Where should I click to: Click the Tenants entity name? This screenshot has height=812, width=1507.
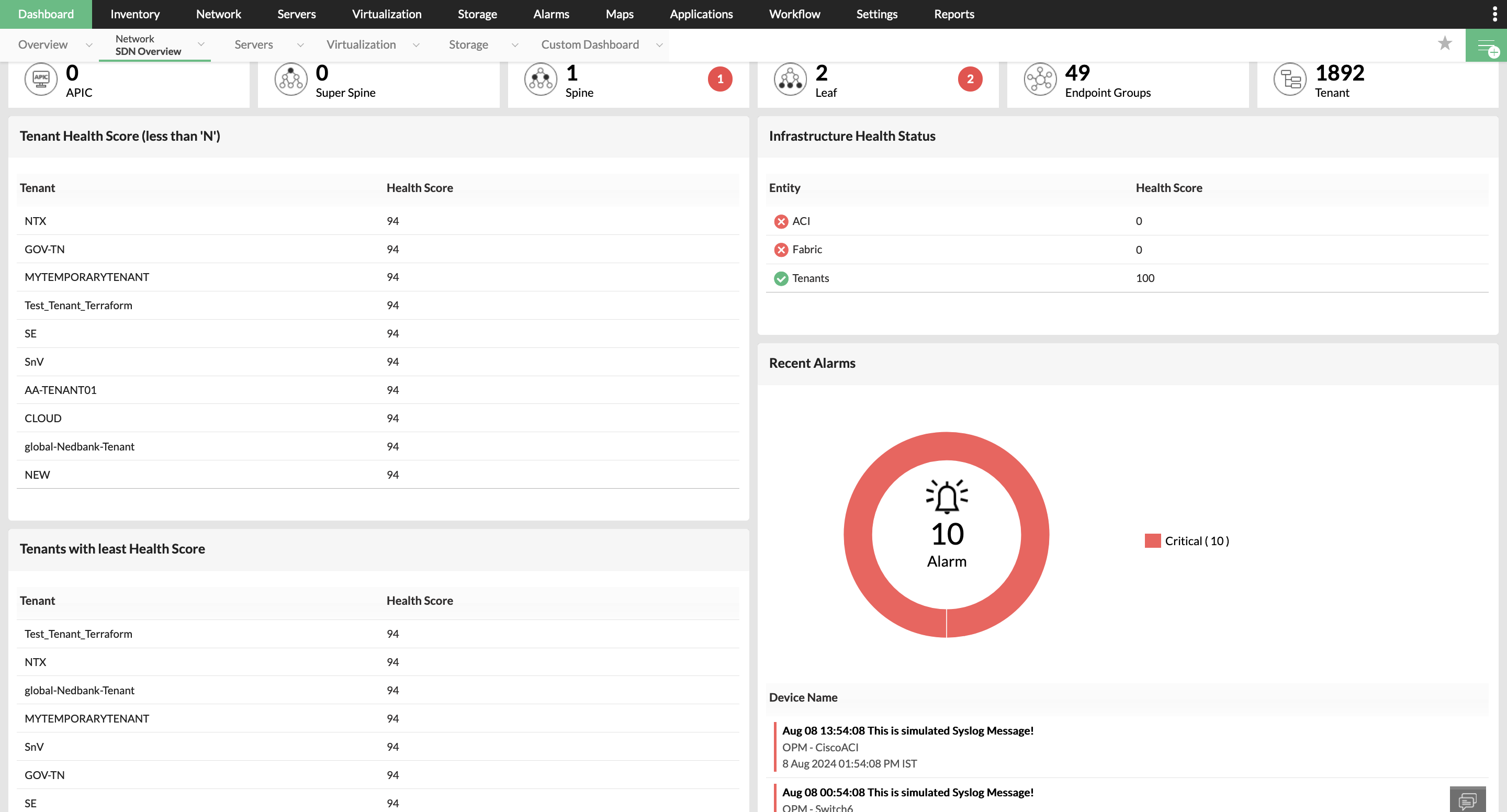pos(810,278)
